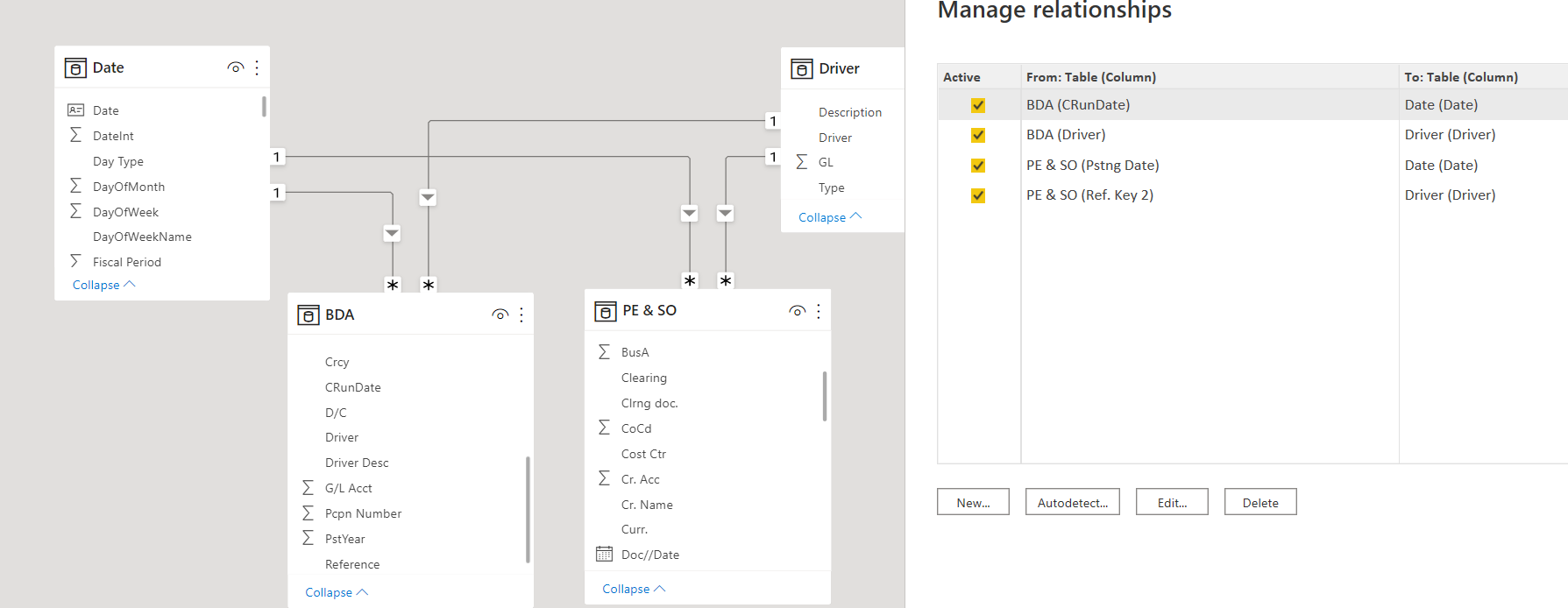This screenshot has height=608, width=1568.
Task: Click the Edit... relationship button
Action: pyautogui.click(x=1172, y=502)
